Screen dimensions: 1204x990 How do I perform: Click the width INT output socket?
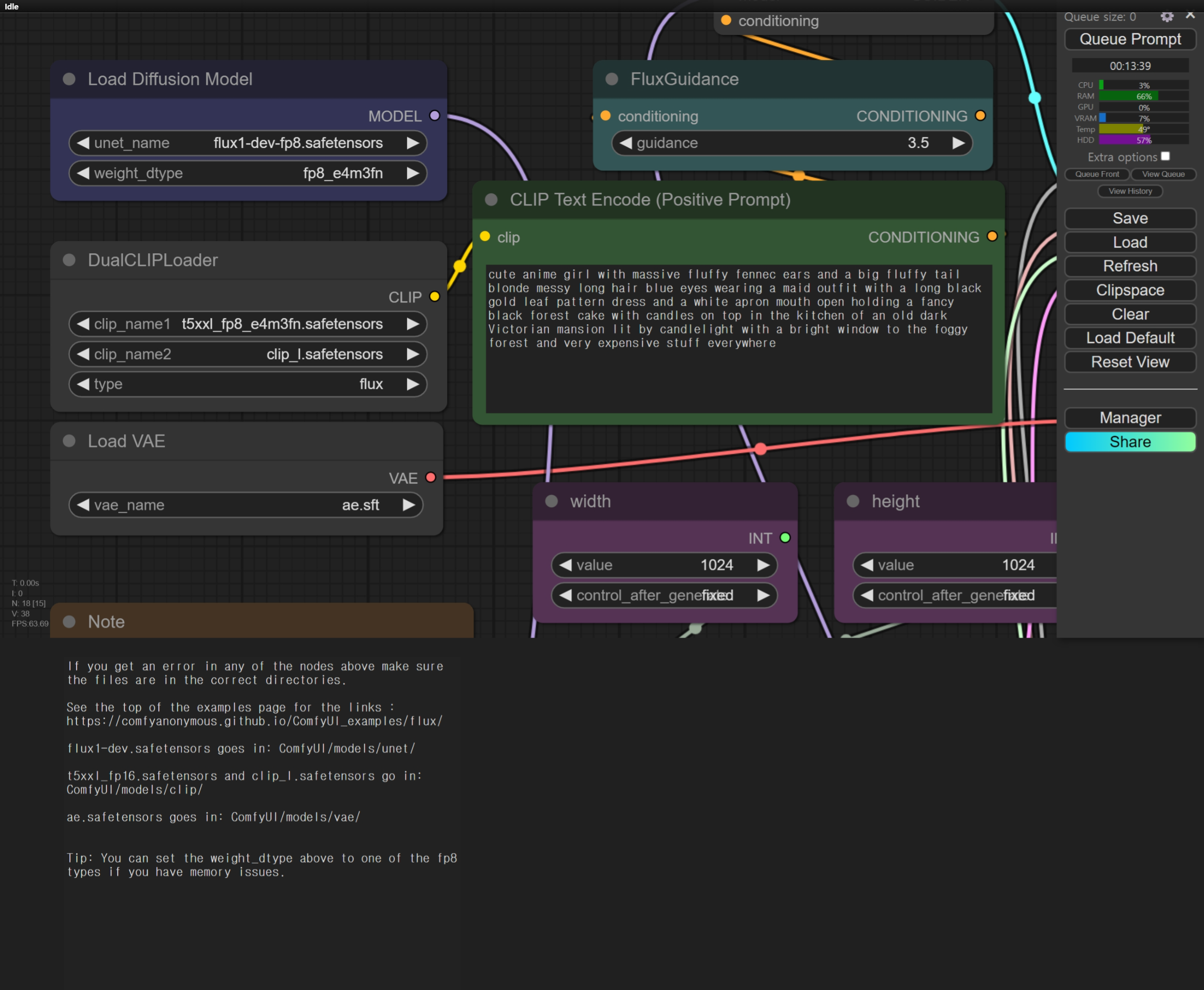[785, 538]
